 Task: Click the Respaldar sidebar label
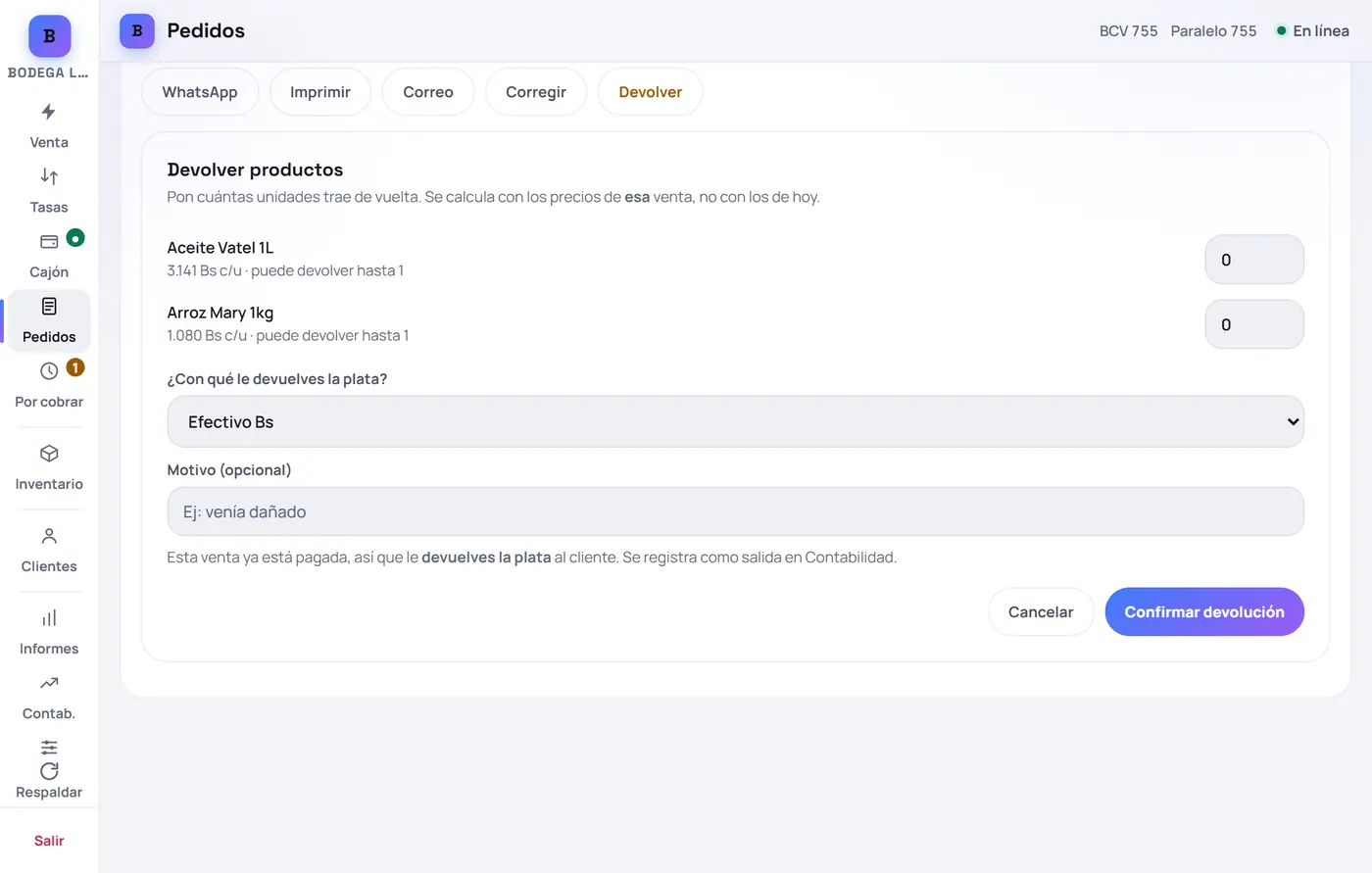(49, 792)
